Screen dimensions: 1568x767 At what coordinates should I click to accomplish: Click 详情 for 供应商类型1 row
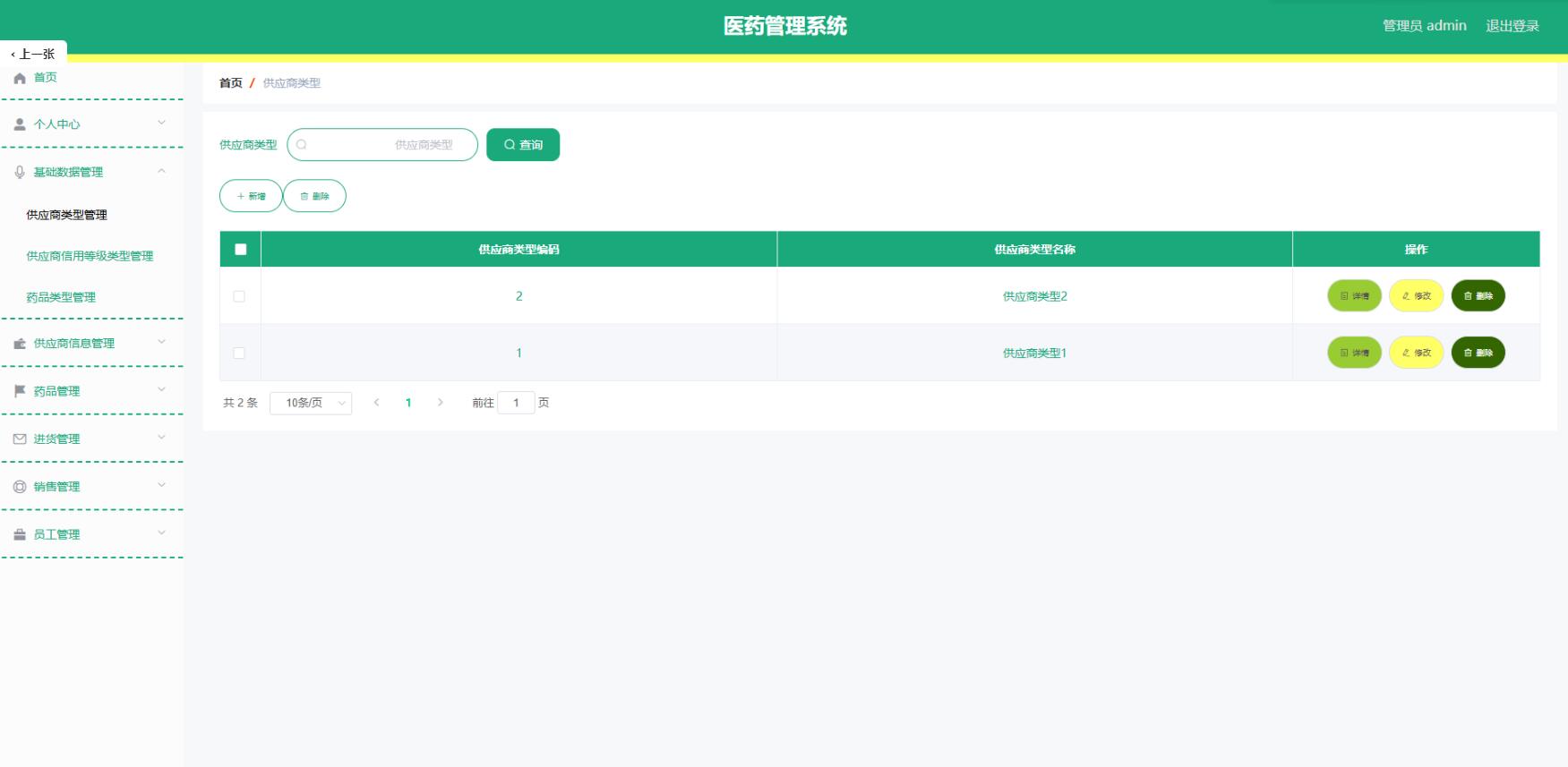[1354, 353]
